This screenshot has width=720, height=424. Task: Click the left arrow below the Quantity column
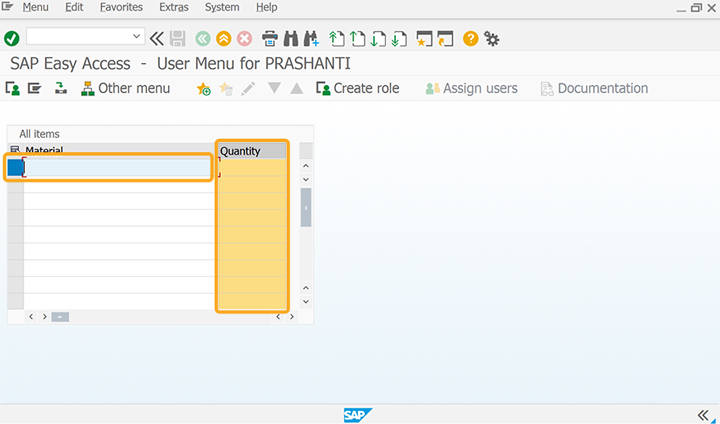[278, 317]
